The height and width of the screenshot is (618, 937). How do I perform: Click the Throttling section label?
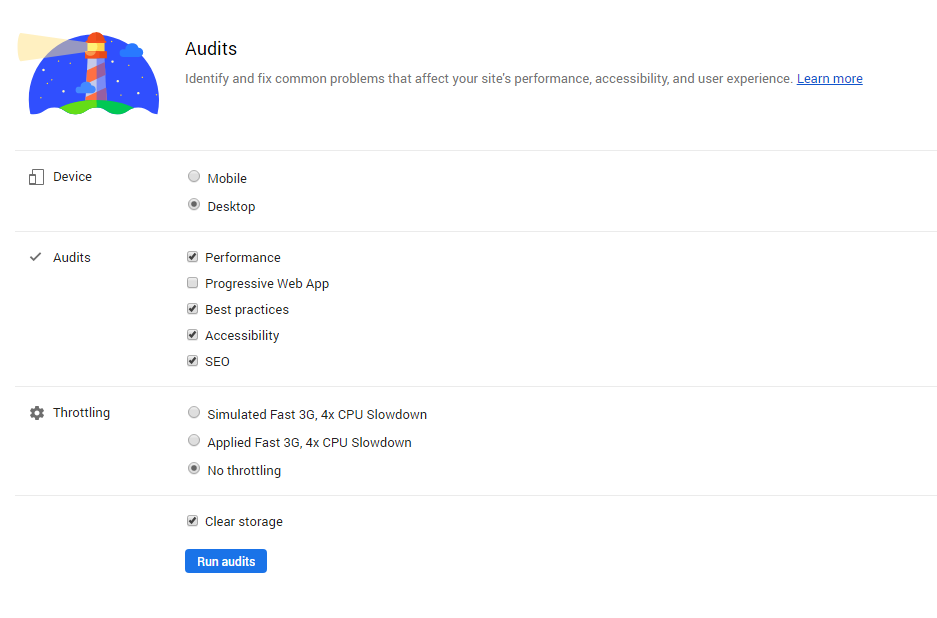coord(81,413)
